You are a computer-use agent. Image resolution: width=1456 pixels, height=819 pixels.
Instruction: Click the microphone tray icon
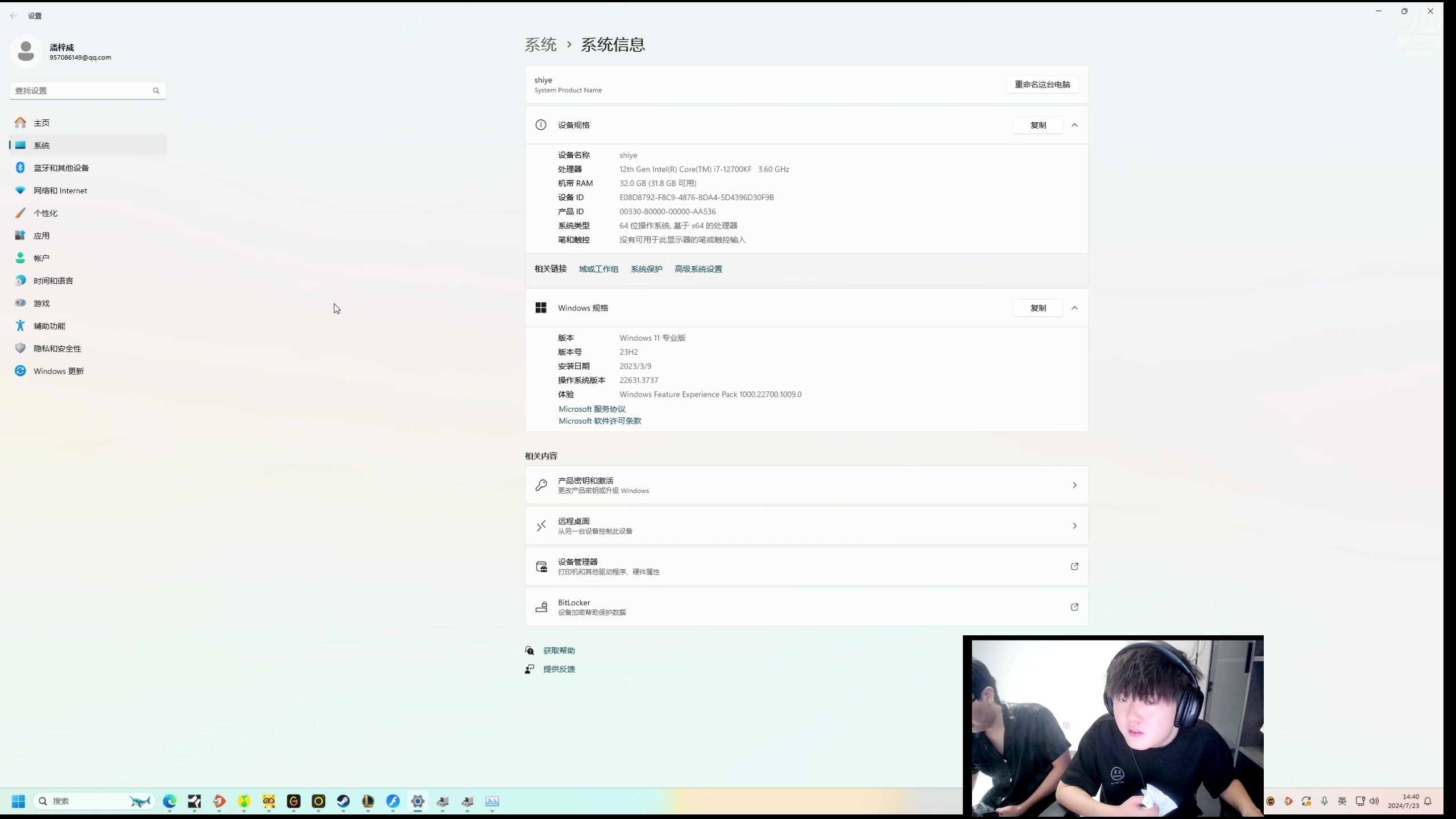tap(1325, 801)
